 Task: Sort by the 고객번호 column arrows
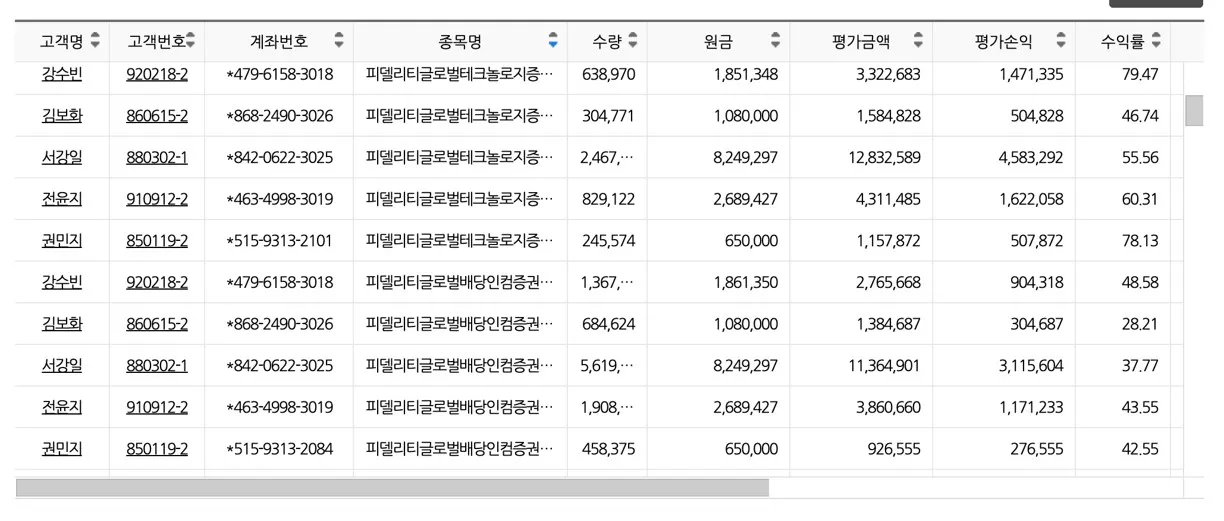point(190,41)
